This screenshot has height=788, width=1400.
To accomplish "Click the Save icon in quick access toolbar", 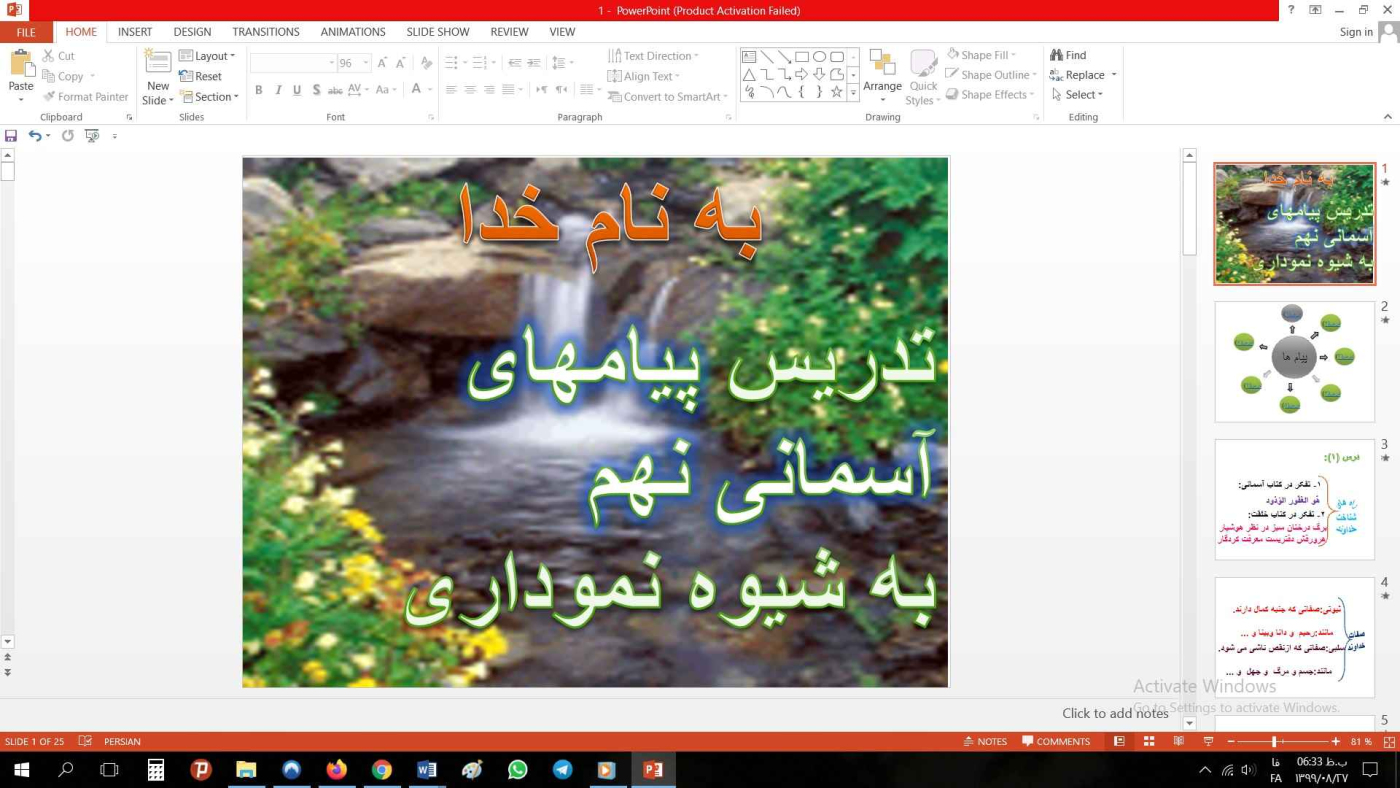I will pos(11,136).
